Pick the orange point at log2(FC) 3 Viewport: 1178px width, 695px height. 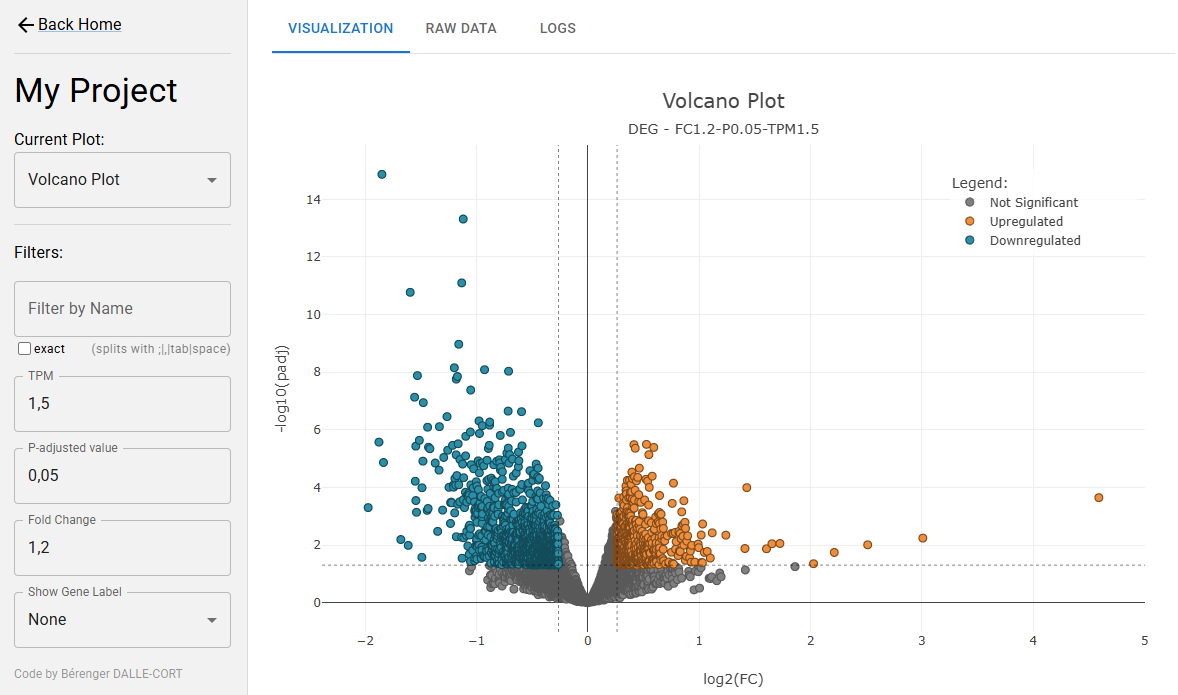922,538
